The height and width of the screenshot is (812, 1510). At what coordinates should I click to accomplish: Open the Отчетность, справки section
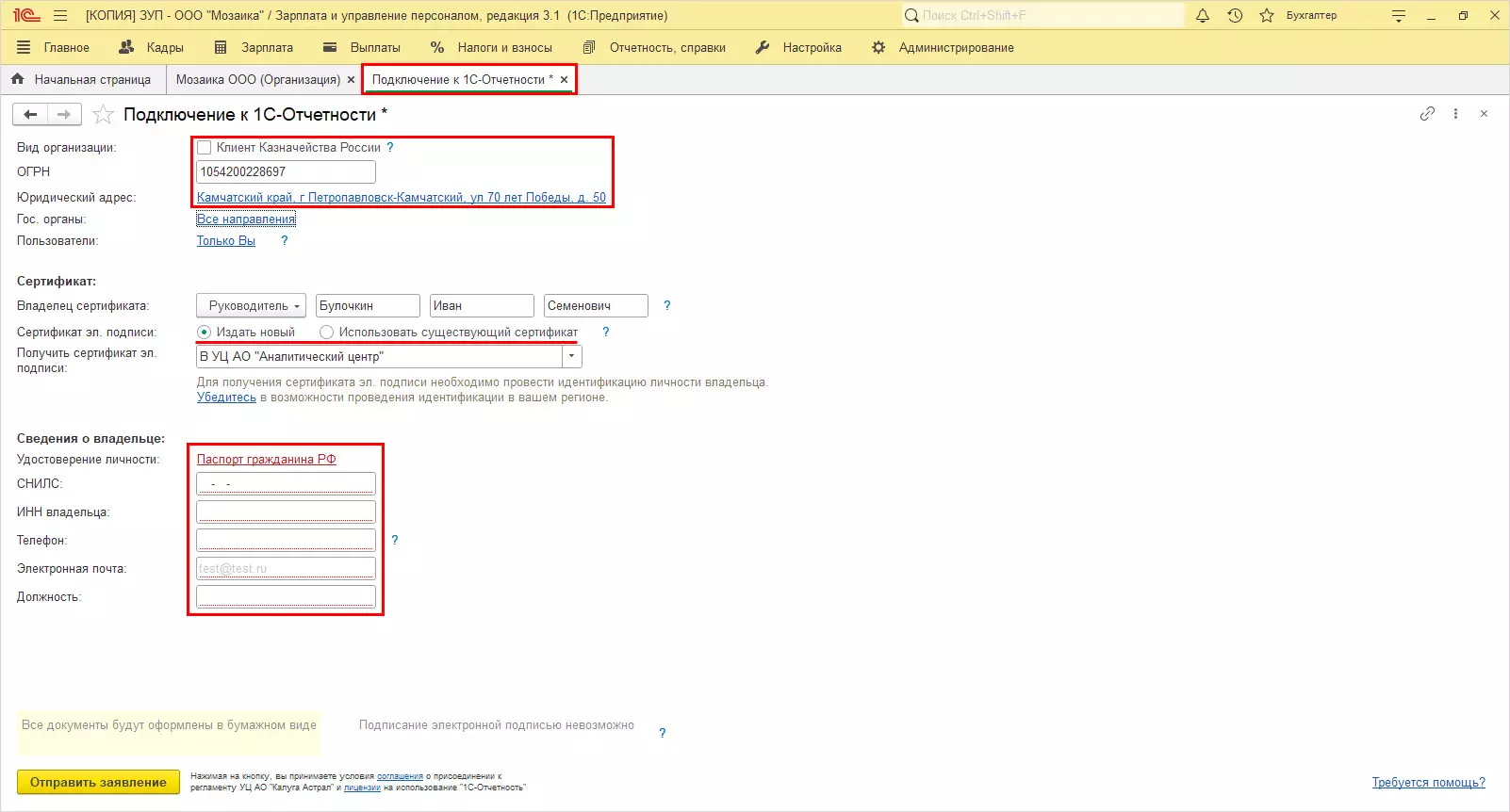[x=654, y=48]
